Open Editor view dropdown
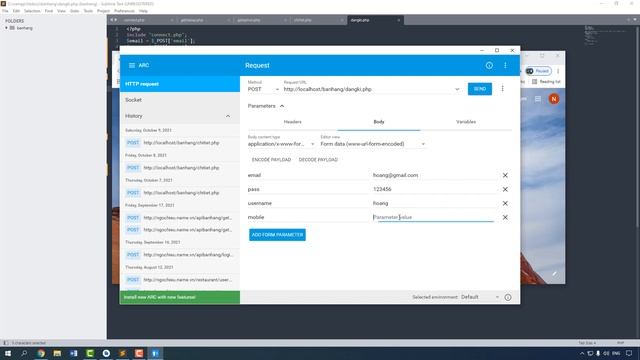Screen dimensions: 640x360 [x=372, y=144]
